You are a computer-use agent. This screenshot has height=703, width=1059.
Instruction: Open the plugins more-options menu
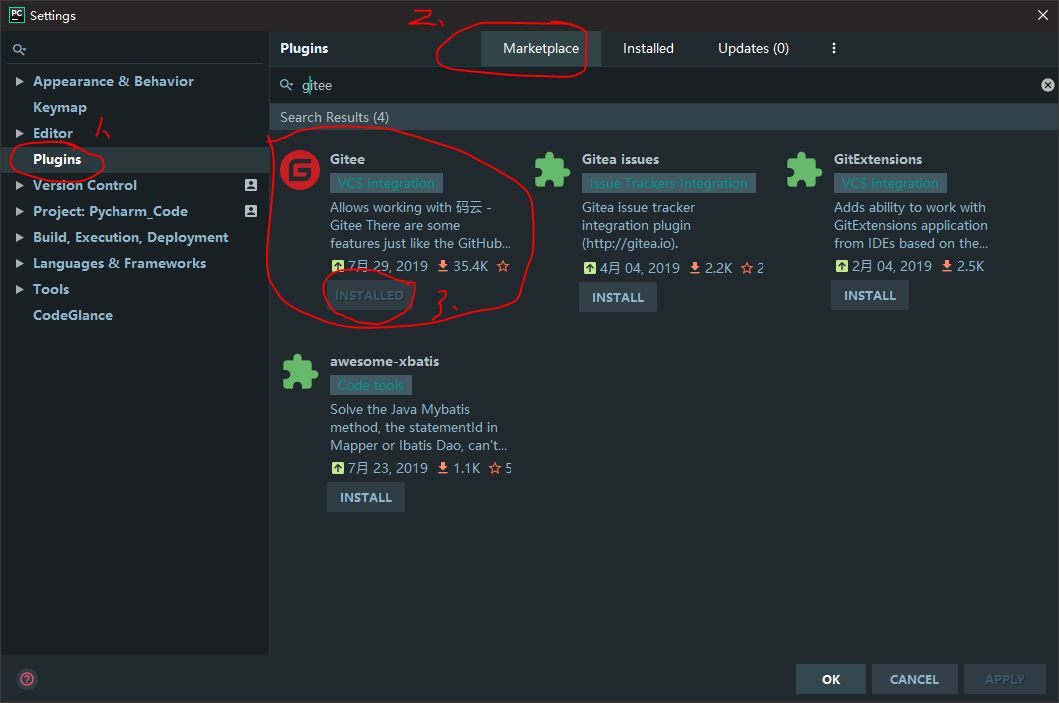pyautogui.click(x=833, y=48)
